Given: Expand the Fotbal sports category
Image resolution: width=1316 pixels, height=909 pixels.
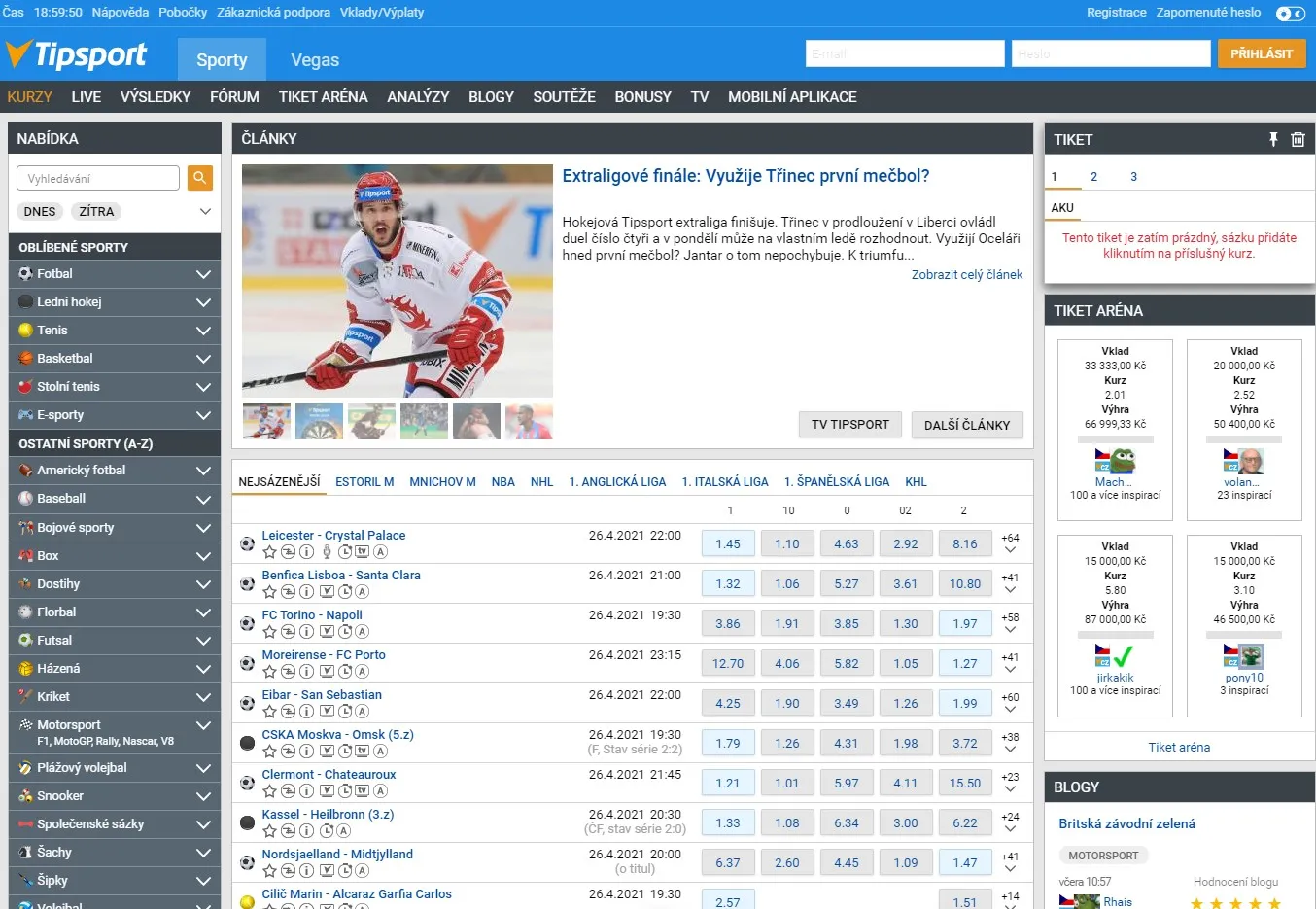Looking at the screenshot, I should tap(203, 273).
